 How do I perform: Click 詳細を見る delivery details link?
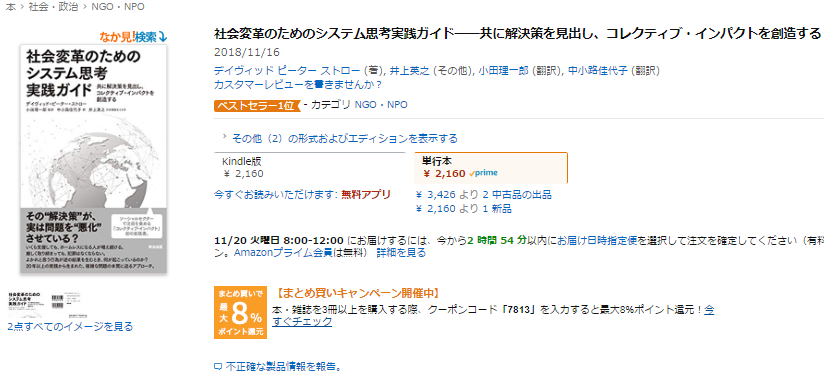tap(401, 253)
